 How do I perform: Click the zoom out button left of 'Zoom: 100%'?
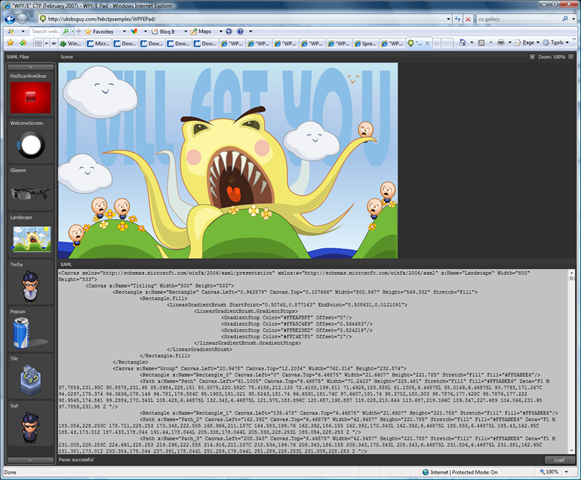[532, 57]
